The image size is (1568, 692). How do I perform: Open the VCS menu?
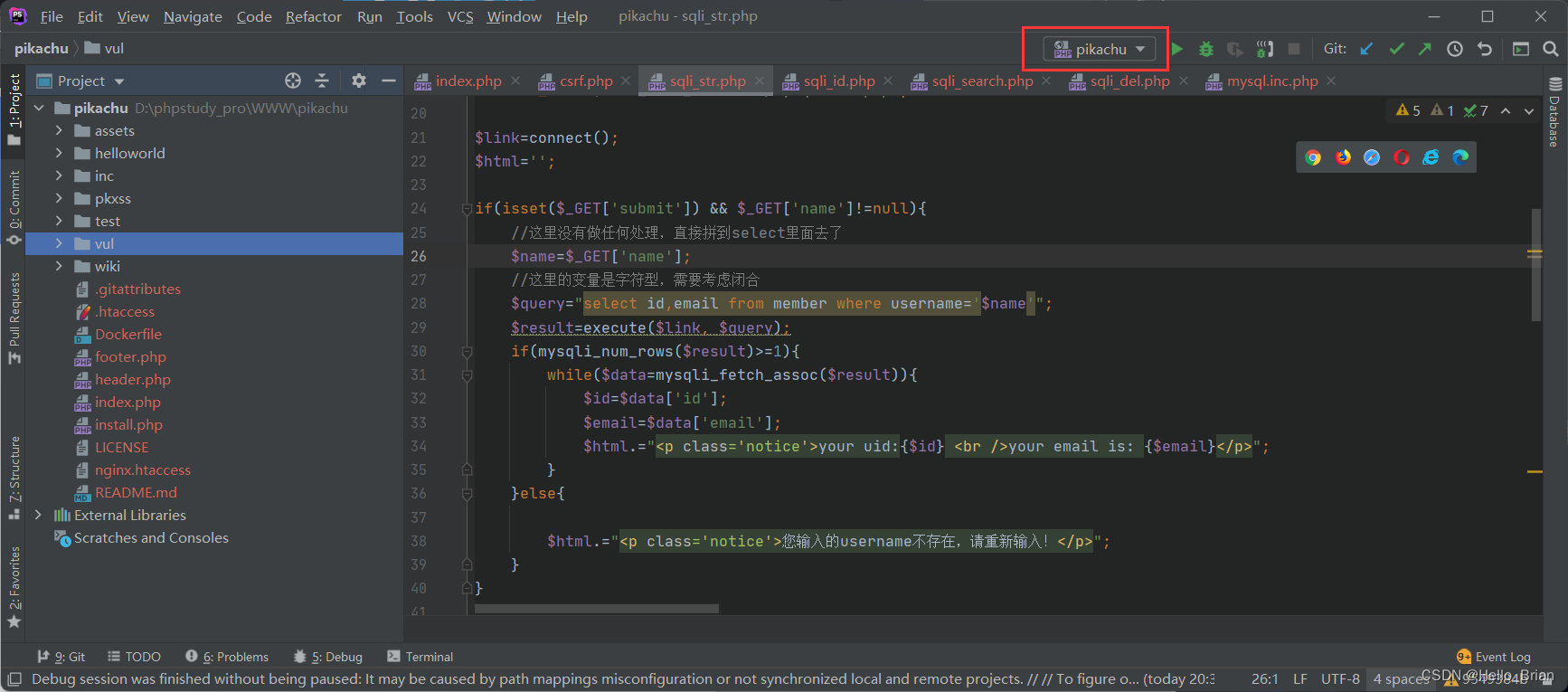[x=460, y=16]
